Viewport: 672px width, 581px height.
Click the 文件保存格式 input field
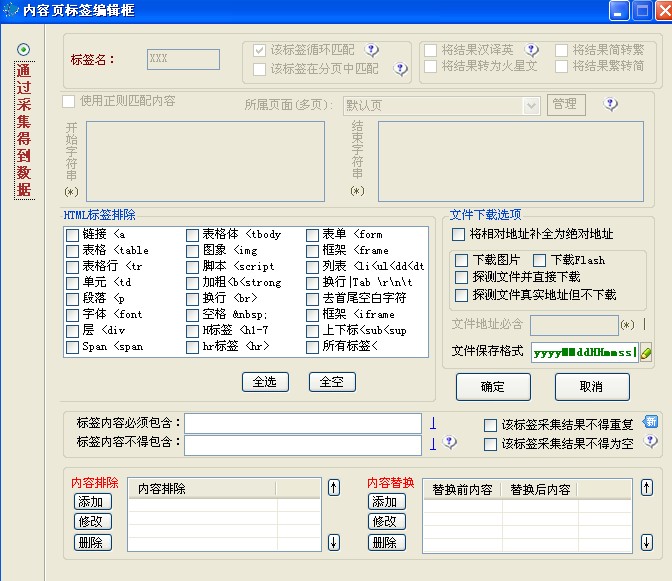585,353
